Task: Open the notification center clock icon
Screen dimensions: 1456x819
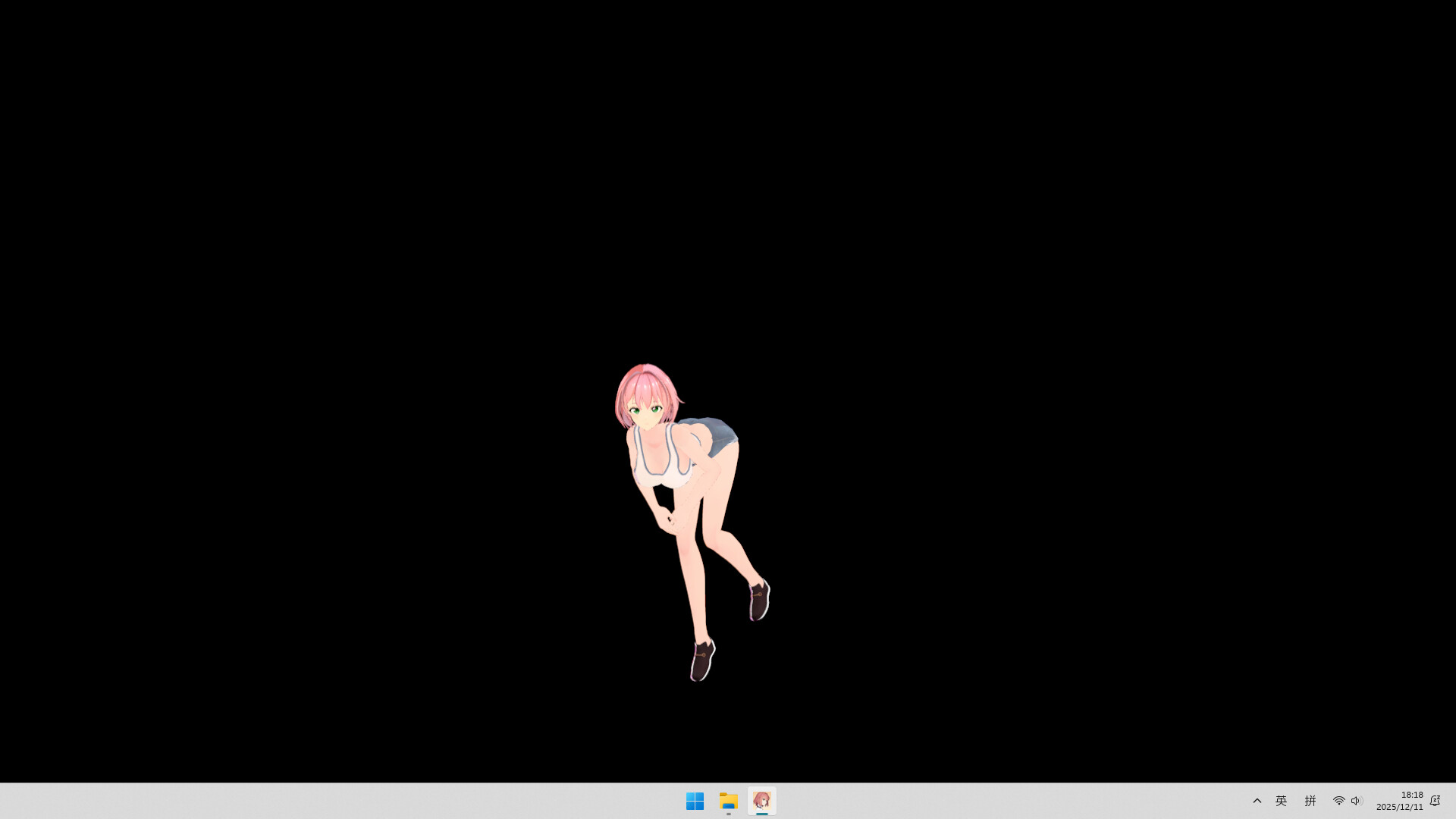Action: point(1435,800)
